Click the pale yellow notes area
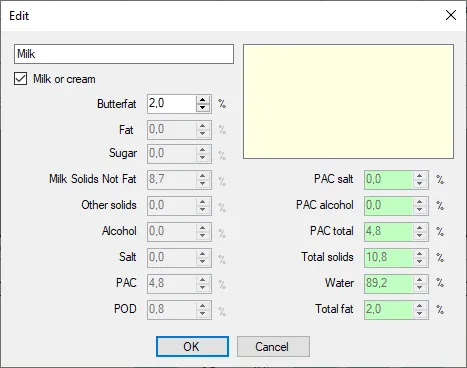The width and height of the screenshot is (467, 368). pyautogui.click(x=348, y=101)
